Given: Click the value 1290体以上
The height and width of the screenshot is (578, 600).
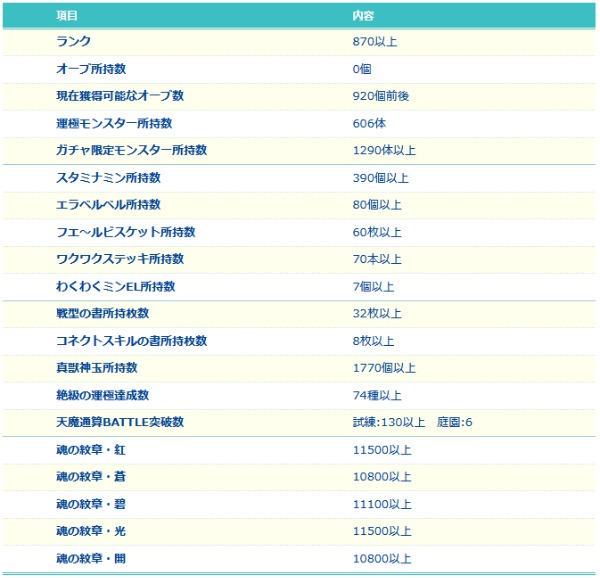Looking at the screenshot, I should click(384, 150).
